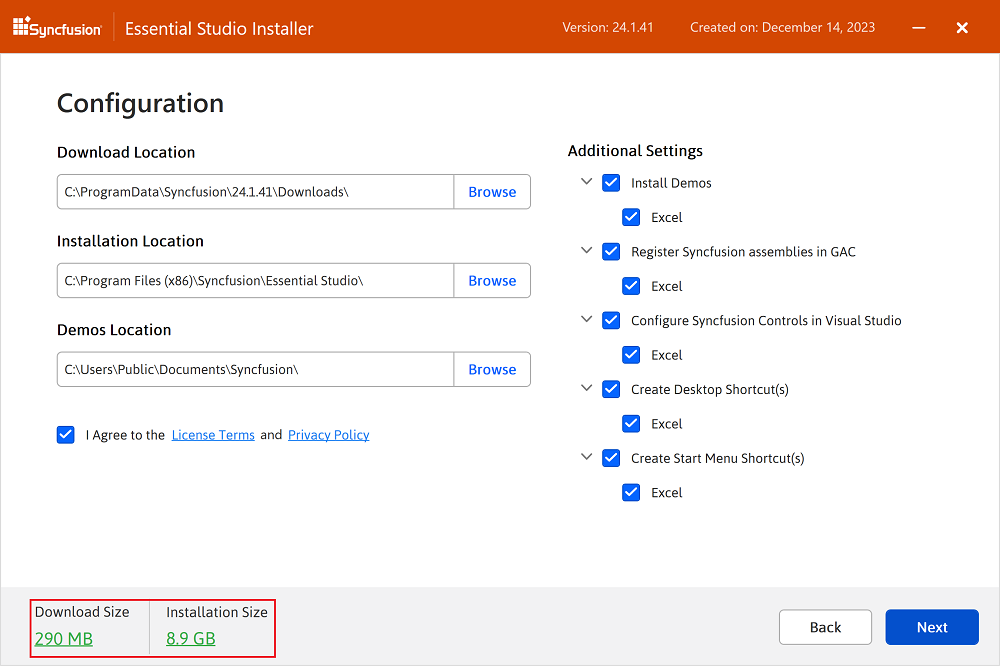Uncheck Create Start Menu Shortcut(s)
This screenshot has height=666, width=1000.
[611, 458]
